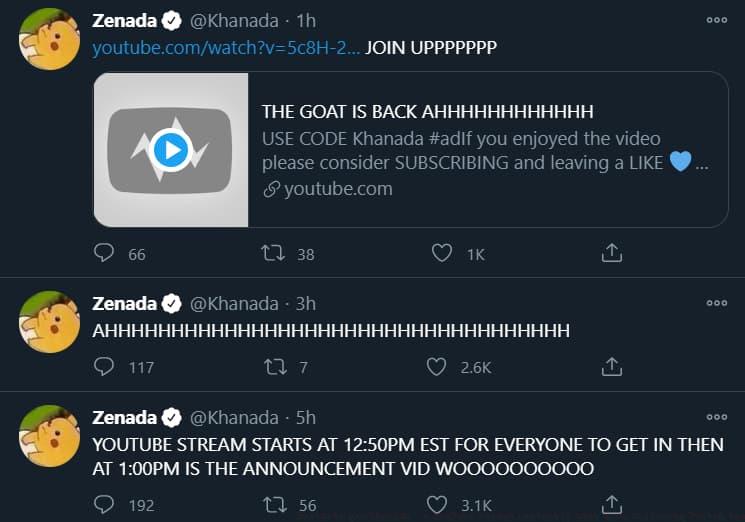Open the youtube.com/watch link in the tweet

click(x=225, y=49)
